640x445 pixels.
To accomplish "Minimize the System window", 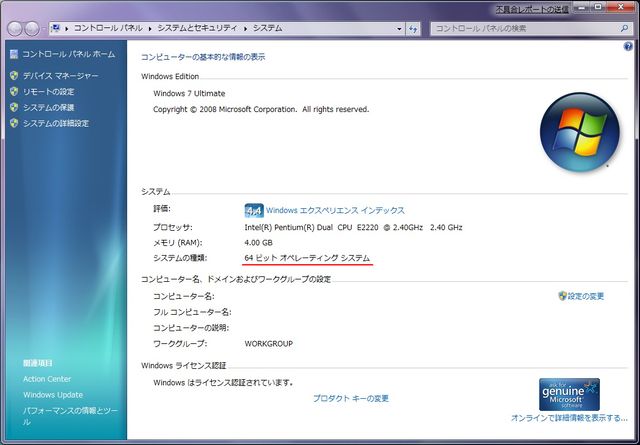I will [582, 7].
